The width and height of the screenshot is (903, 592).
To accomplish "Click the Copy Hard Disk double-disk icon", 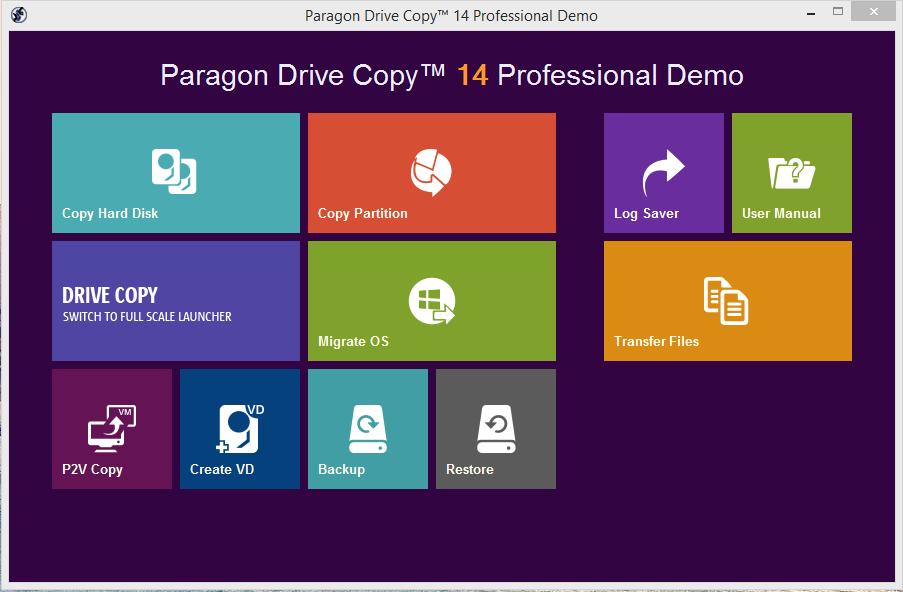I will (x=174, y=171).
